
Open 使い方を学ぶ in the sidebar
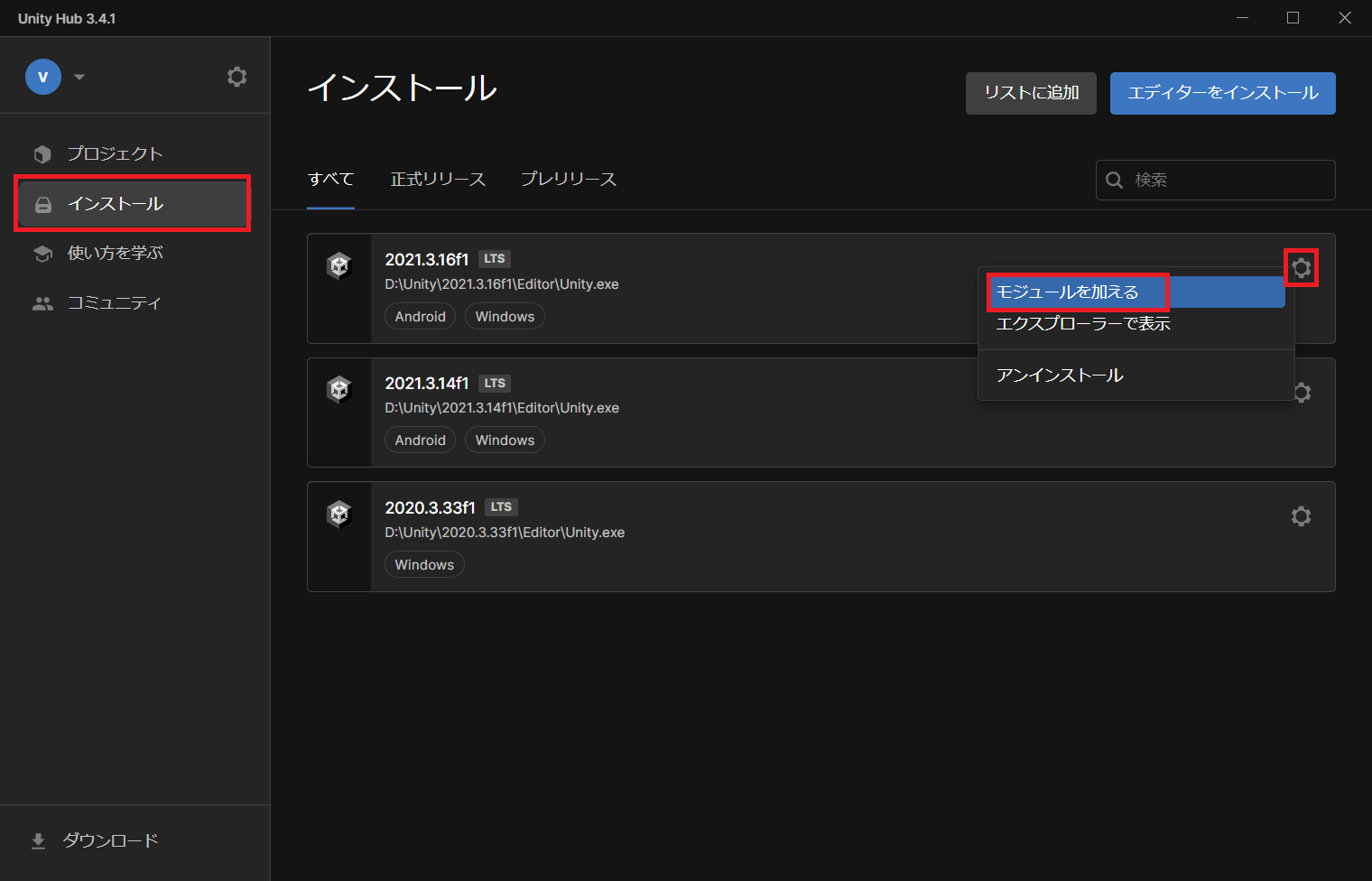pos(135,253)
